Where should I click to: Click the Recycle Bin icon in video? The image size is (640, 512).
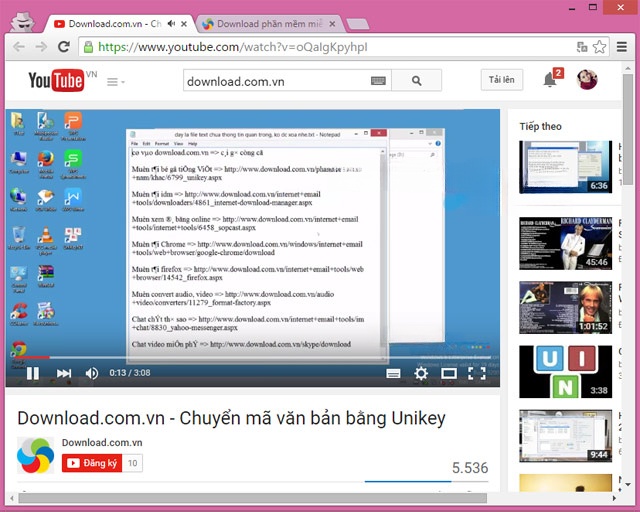point(19,235)
